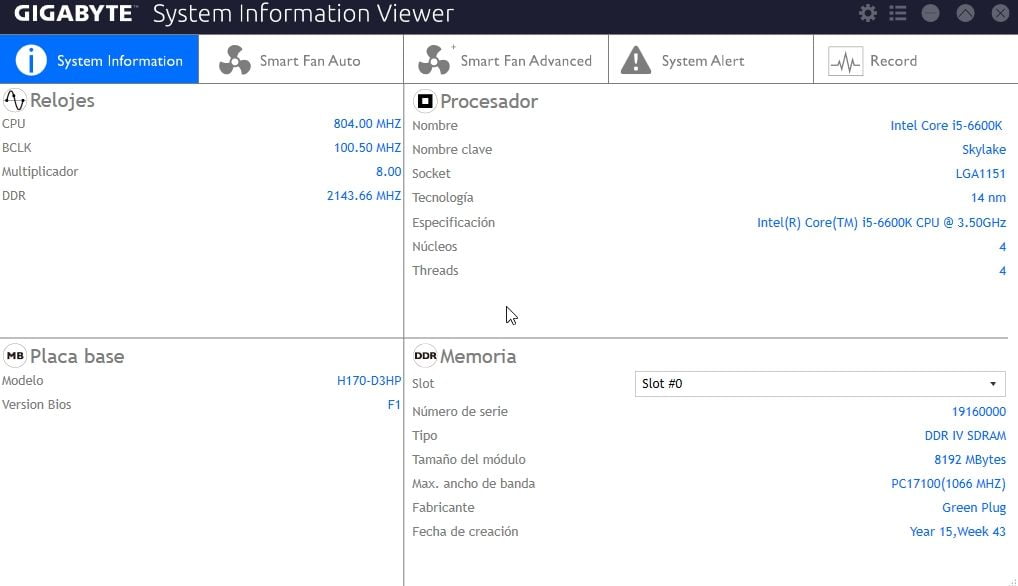Image resolution: width=1018 pixels, height=586 pixels.
Task: Click the Max. ancho de banda label
Action: click(x=473, y=483)
